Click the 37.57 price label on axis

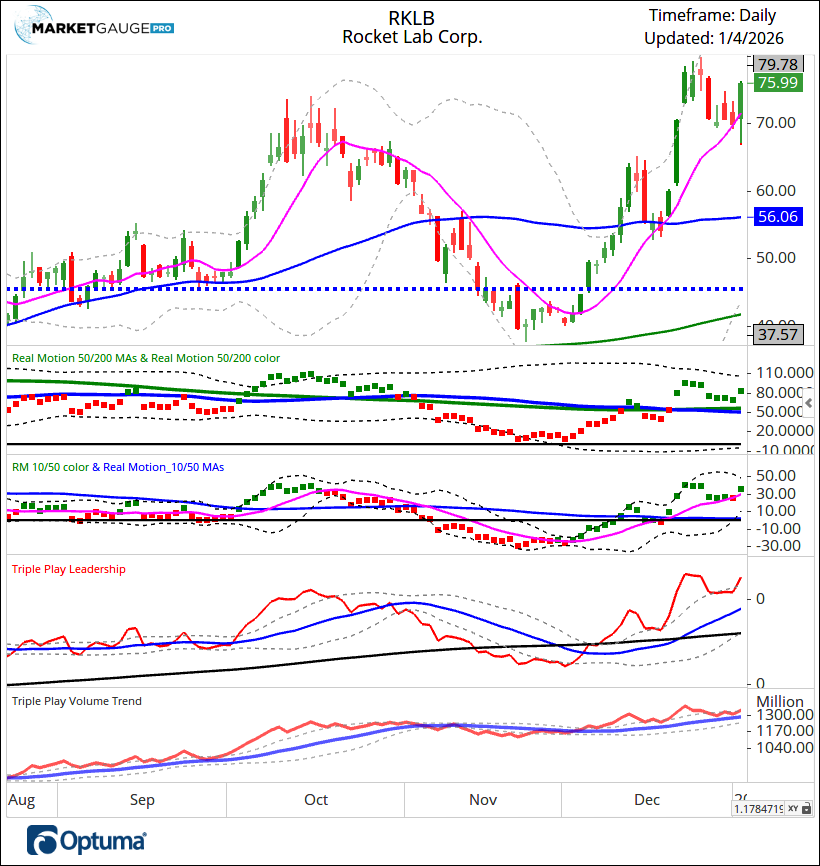777,335
